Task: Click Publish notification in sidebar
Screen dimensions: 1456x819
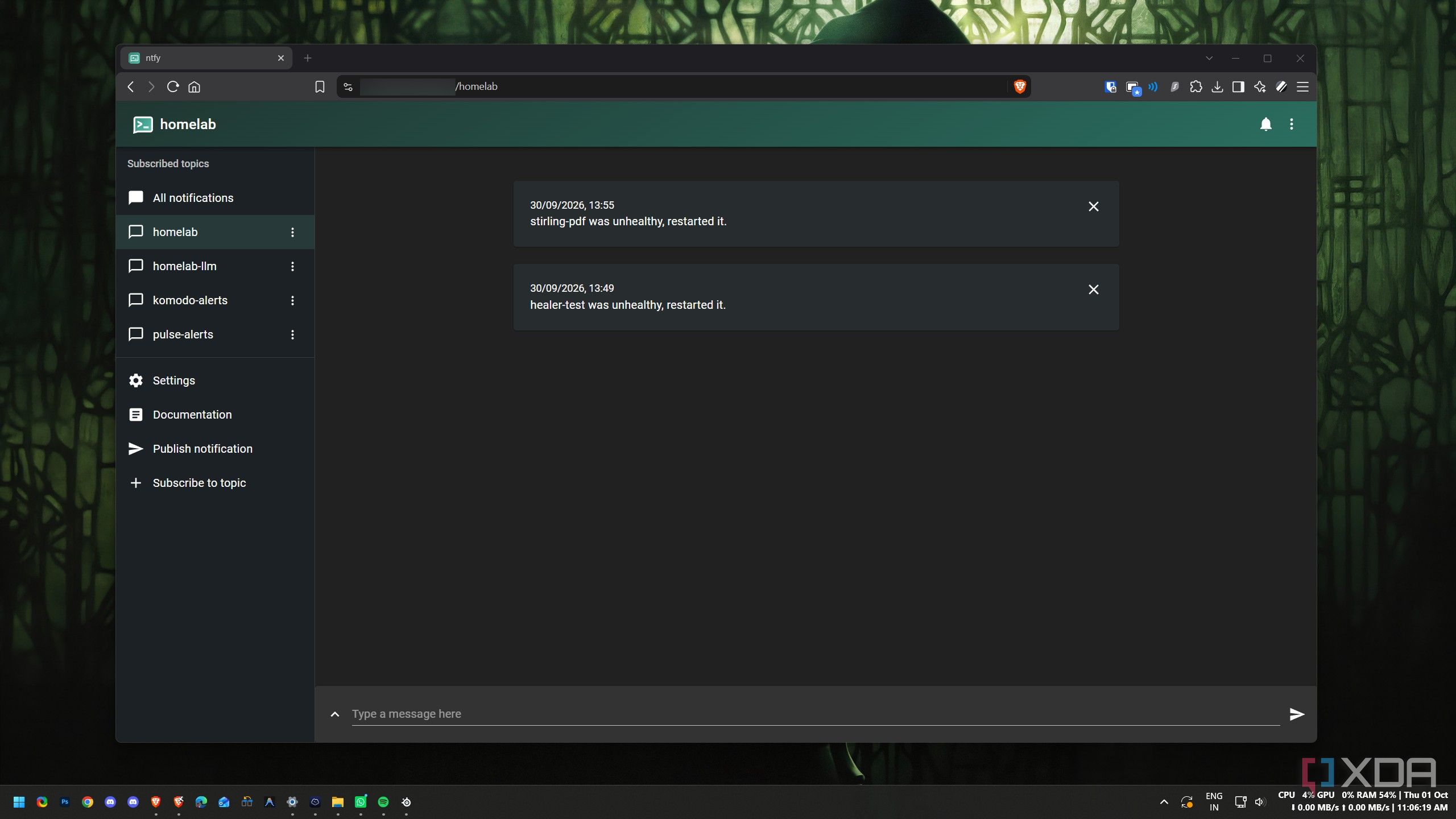Action: (x=215, y=449)
